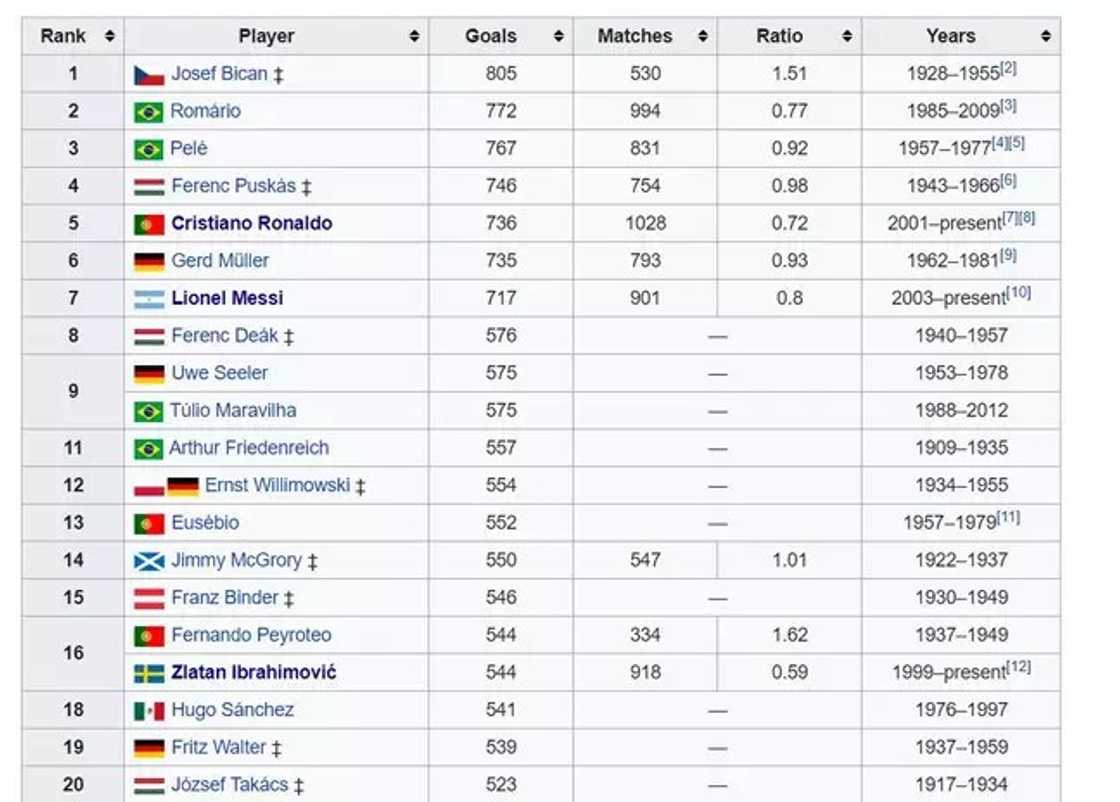Open Pelé's player page link
The height and width of the screenshot is (802, 1120).
pos(190,148)
